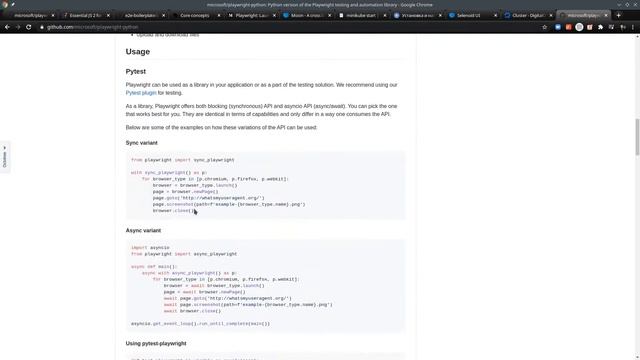Viewport: 640px width, 360px height.
Task: Go back with the browser back arrow
Action: (x=7, y=27)
